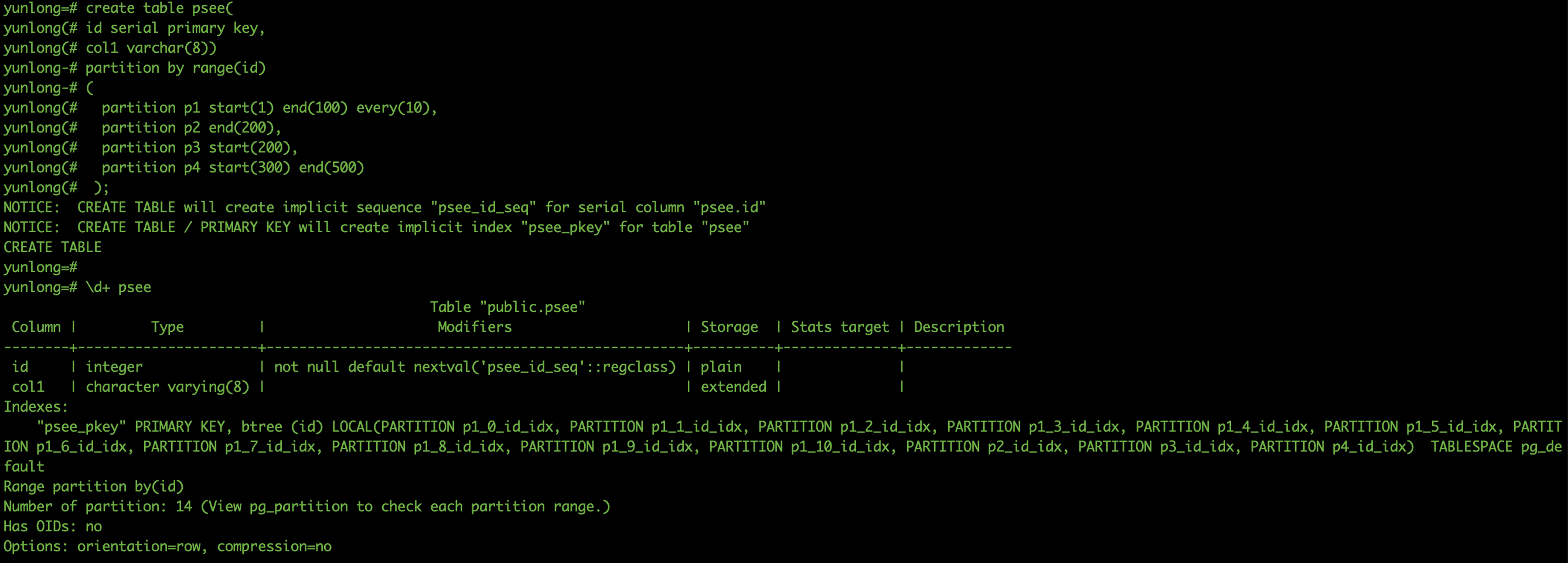Viewport: 1568px width, 563px height.
Task: Click the Storage column header
Action: 730,327
